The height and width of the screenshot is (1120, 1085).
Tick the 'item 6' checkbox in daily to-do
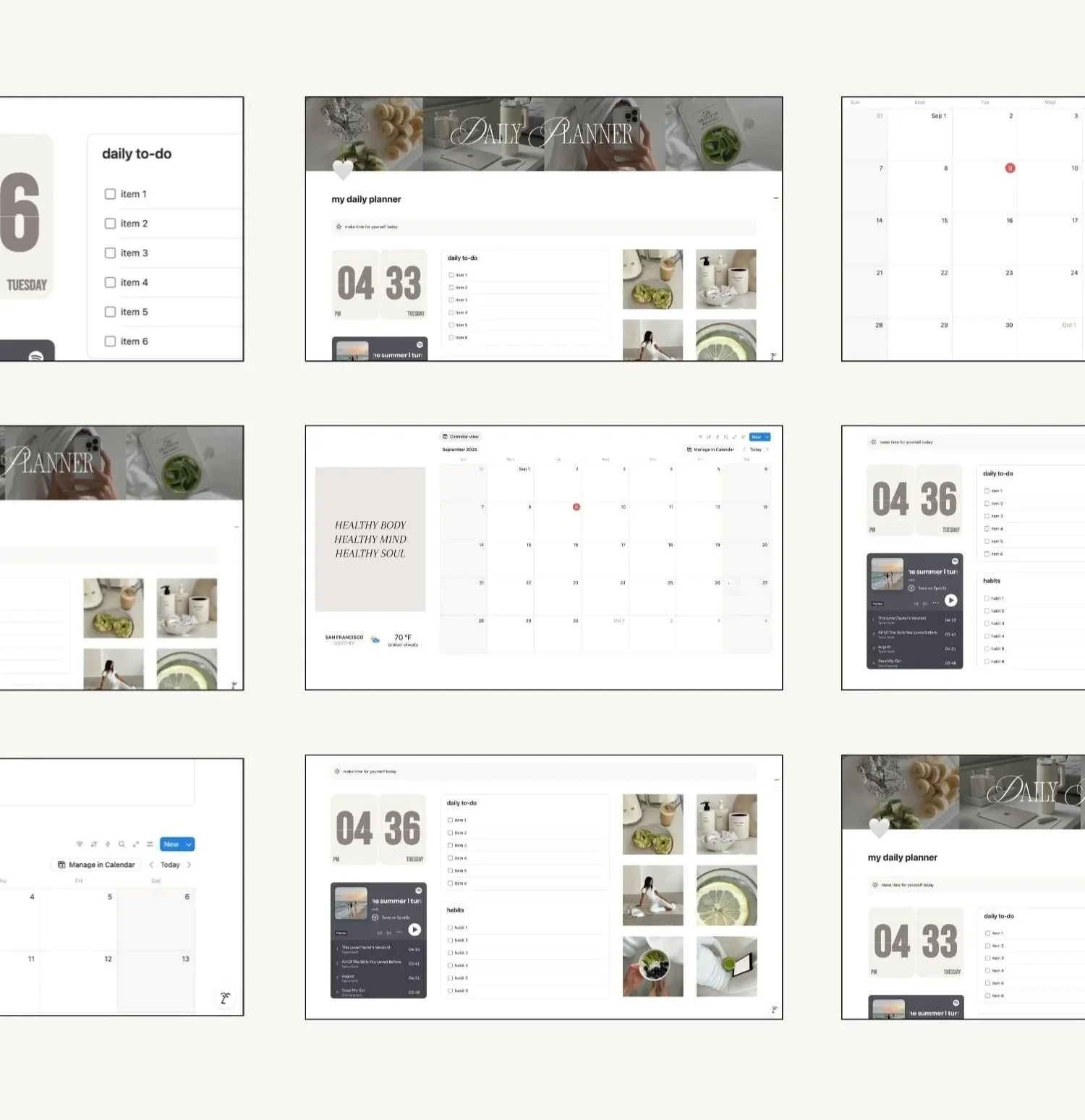(450, 883)
